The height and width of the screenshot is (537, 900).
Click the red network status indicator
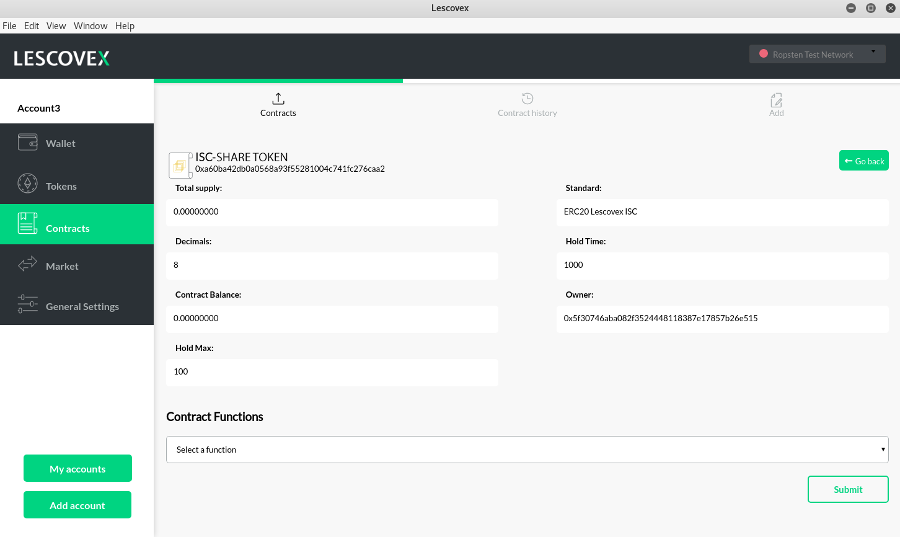pos(763,53)
